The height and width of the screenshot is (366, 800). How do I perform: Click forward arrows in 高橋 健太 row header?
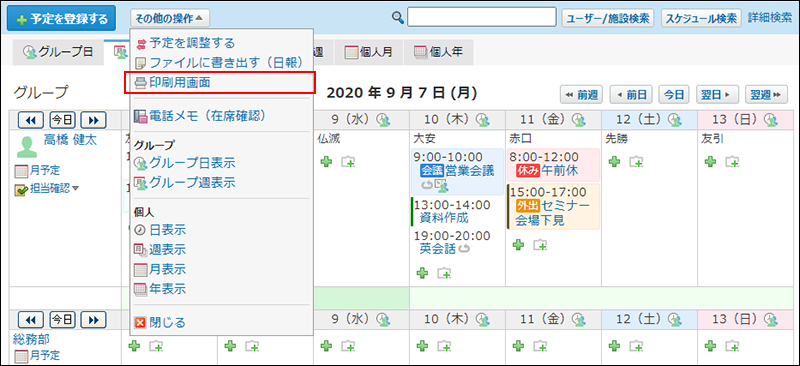pos(93,120)
